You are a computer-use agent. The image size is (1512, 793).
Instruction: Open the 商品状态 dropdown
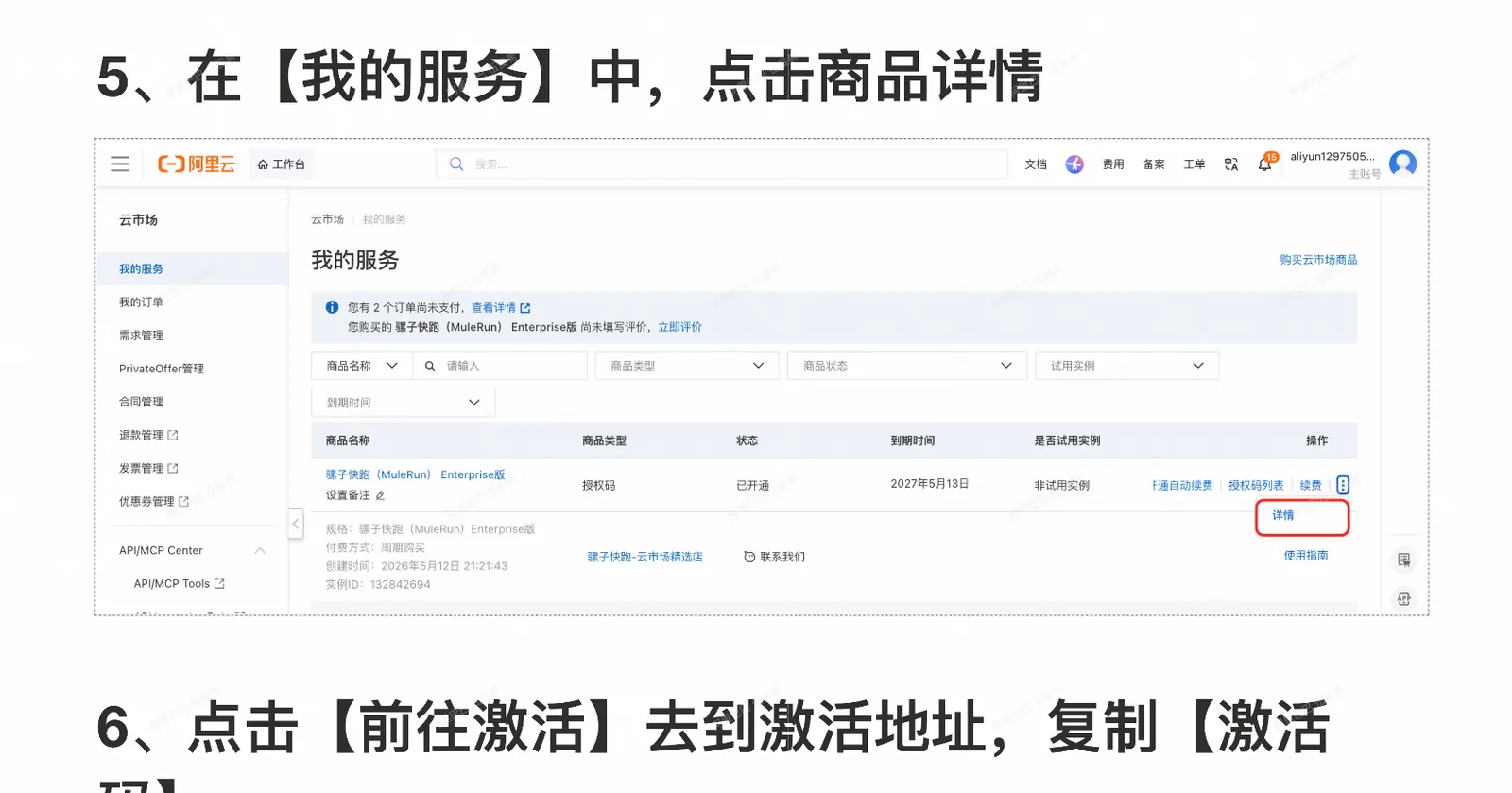pyautogui.click(x=907, y=366)
